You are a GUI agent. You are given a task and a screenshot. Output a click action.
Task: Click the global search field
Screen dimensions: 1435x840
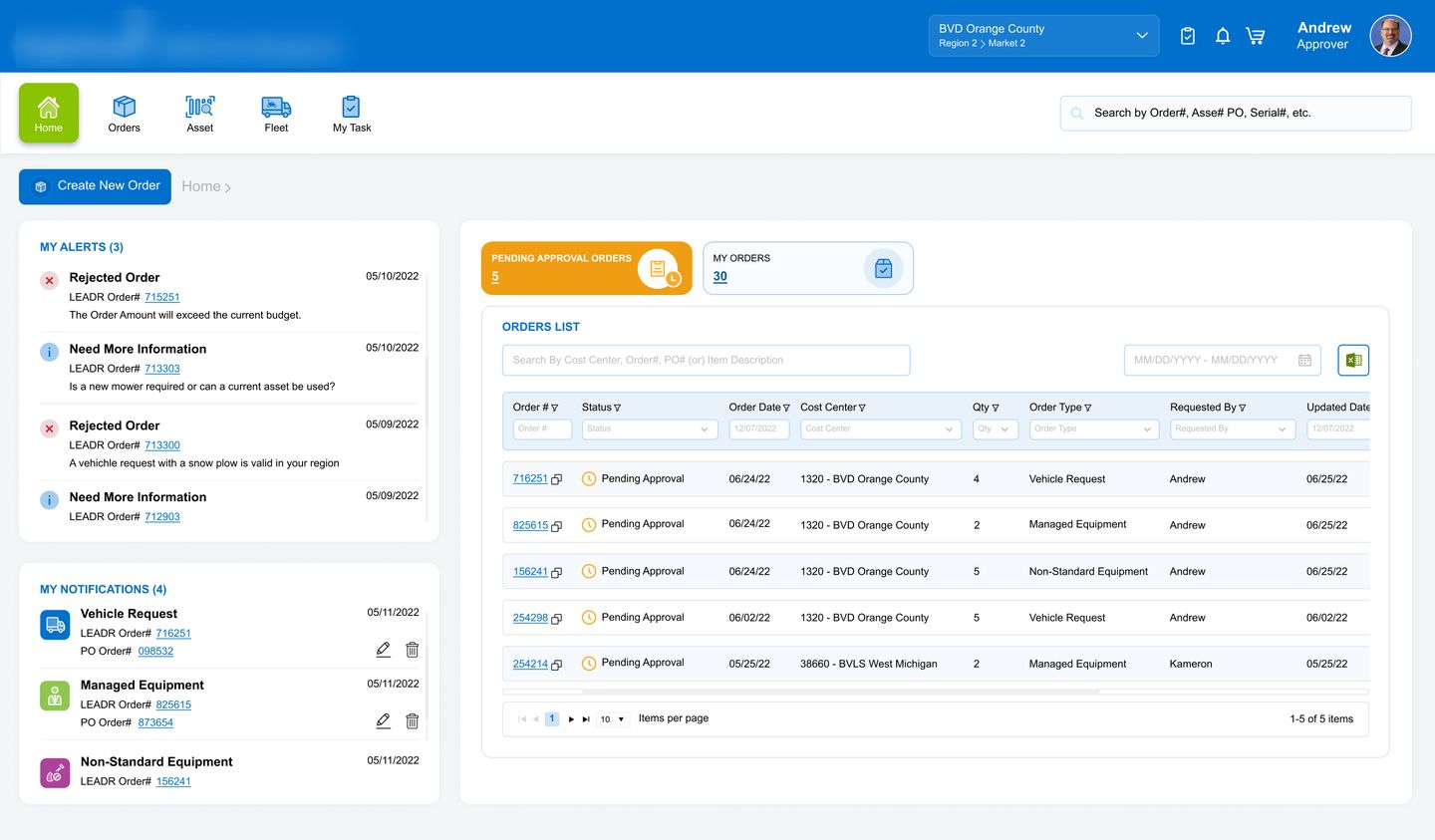pyautogui.click(x=1236, y=114)
